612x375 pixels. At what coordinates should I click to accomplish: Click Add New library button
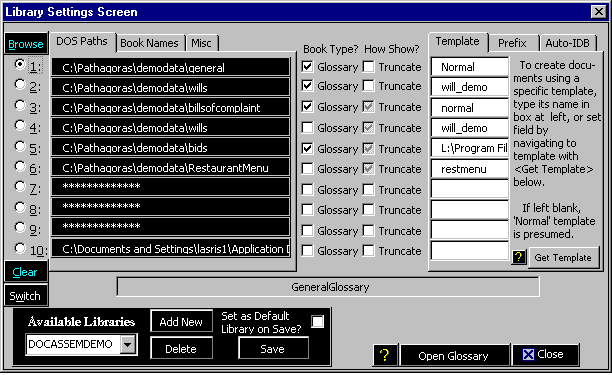click(181, 322)
